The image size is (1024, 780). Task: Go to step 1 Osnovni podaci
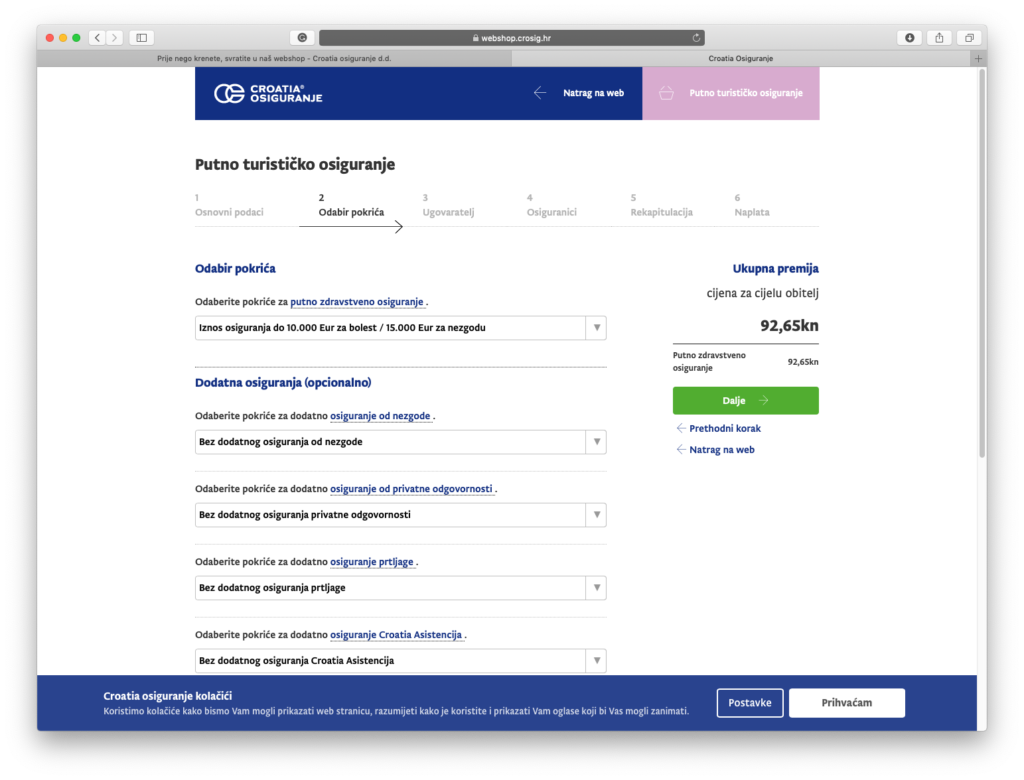coord(229,212)
